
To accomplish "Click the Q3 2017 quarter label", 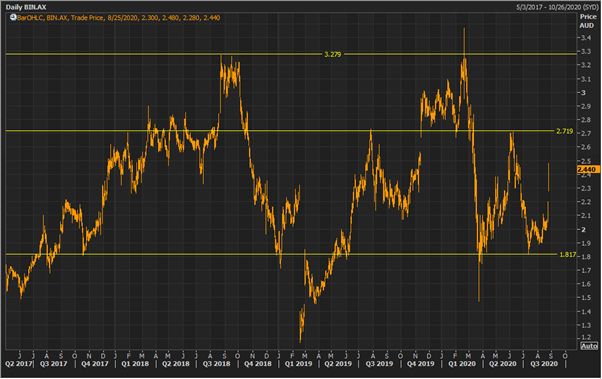I will (53, 364).
